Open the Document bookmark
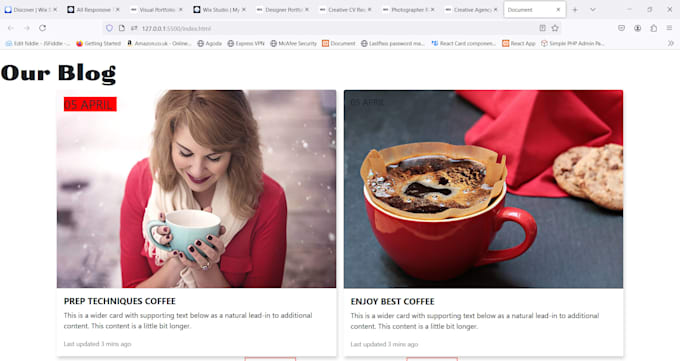Viewport: 680px width, 361px height. 338,43
